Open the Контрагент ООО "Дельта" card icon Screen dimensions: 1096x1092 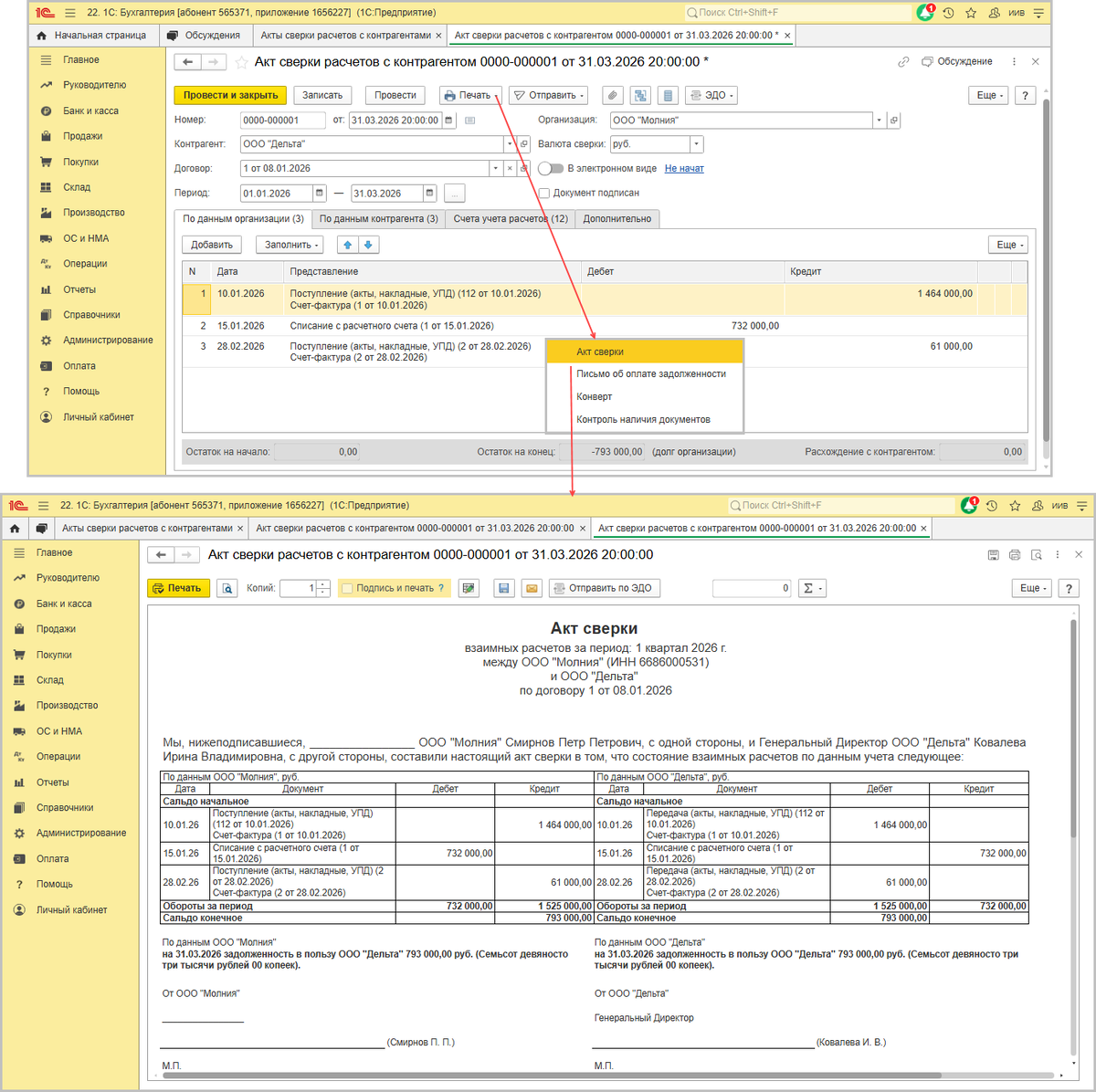[524, 144]
